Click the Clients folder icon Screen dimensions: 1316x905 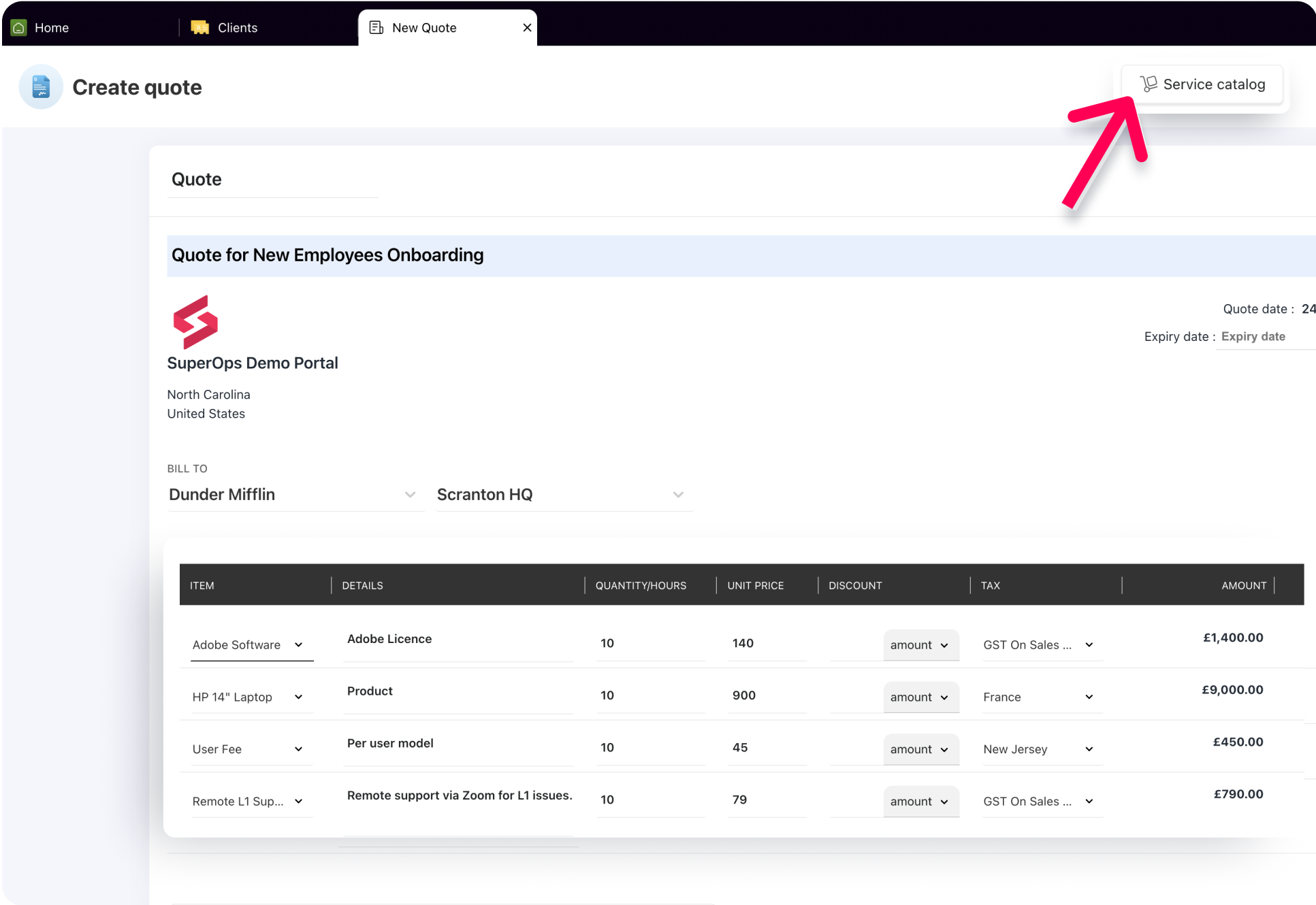click(199, 27)
